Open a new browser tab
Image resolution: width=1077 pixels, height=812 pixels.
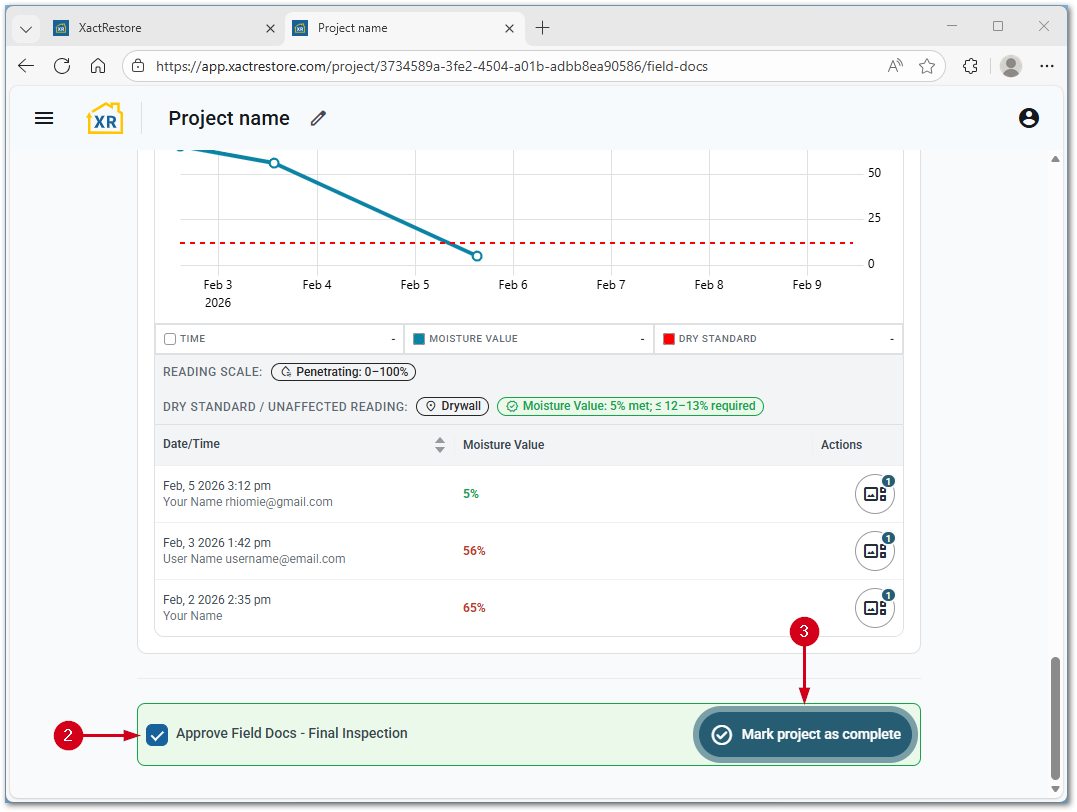542,28
